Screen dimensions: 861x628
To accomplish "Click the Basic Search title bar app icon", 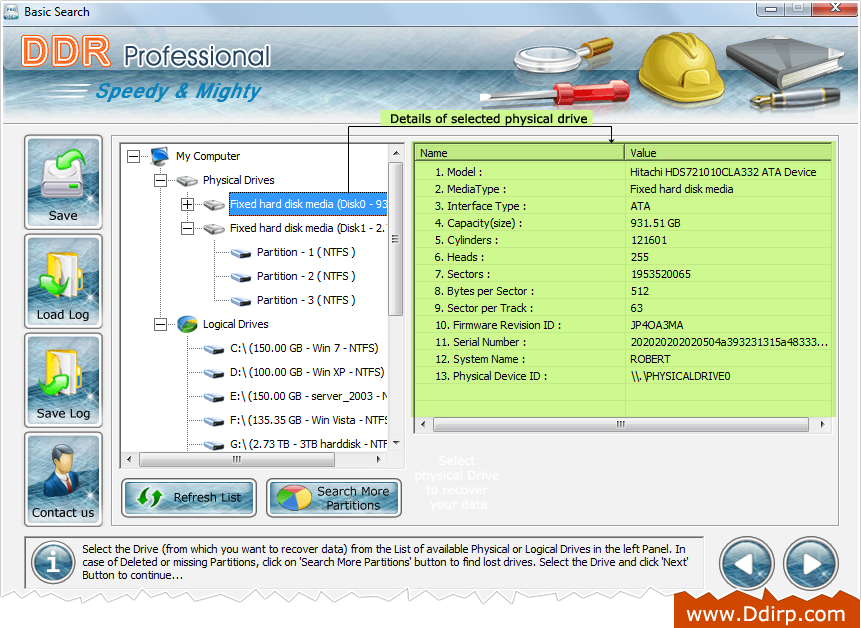I will tap(10, 12).
